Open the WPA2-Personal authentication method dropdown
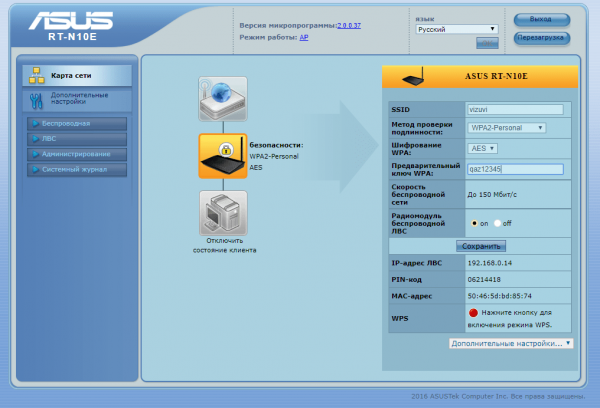The width and height of the screenshot is (600, 408). click(x=507, y=128)
